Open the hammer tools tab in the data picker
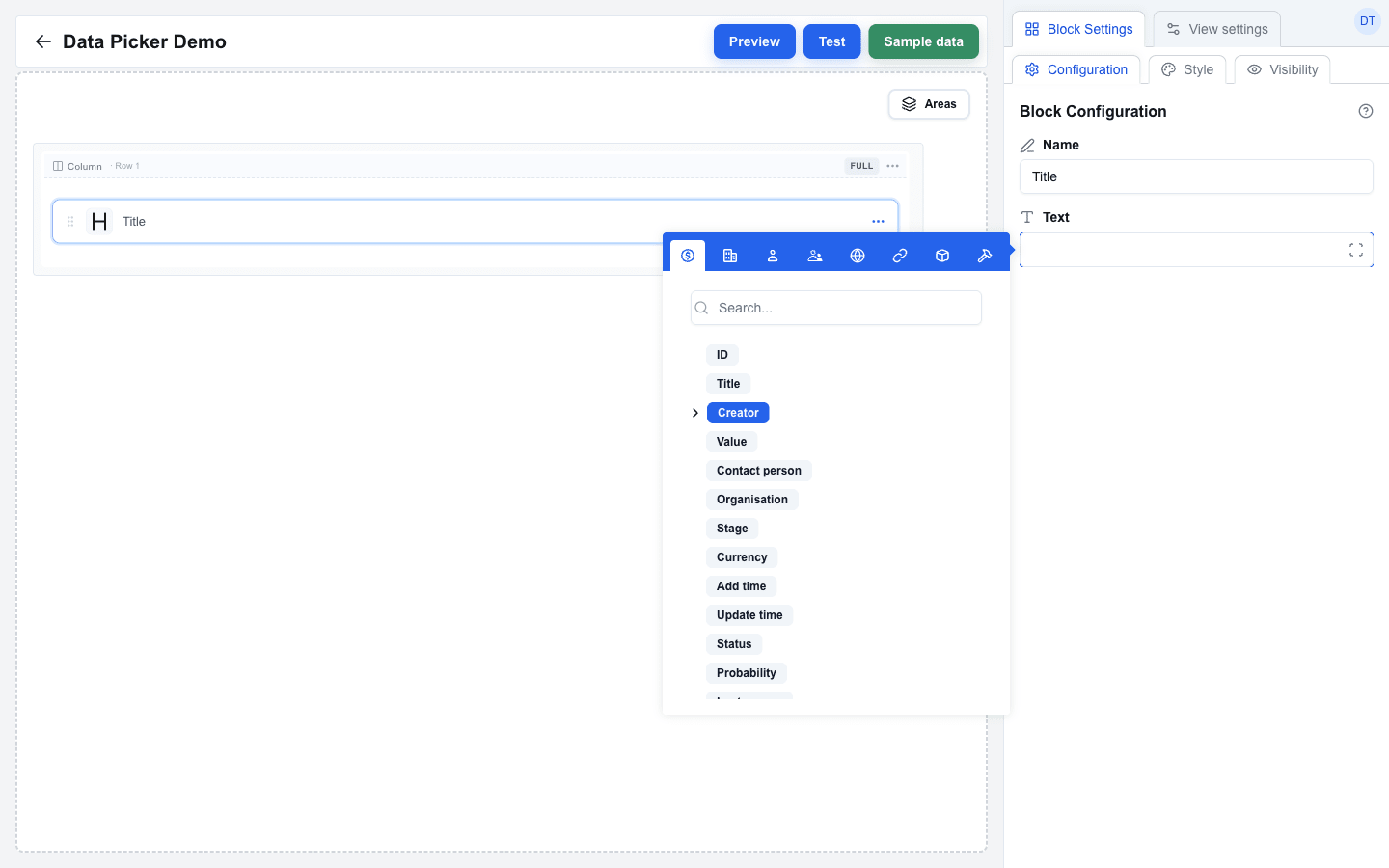The height and width of the screenshot is (868, 1389). coord(985,256)
